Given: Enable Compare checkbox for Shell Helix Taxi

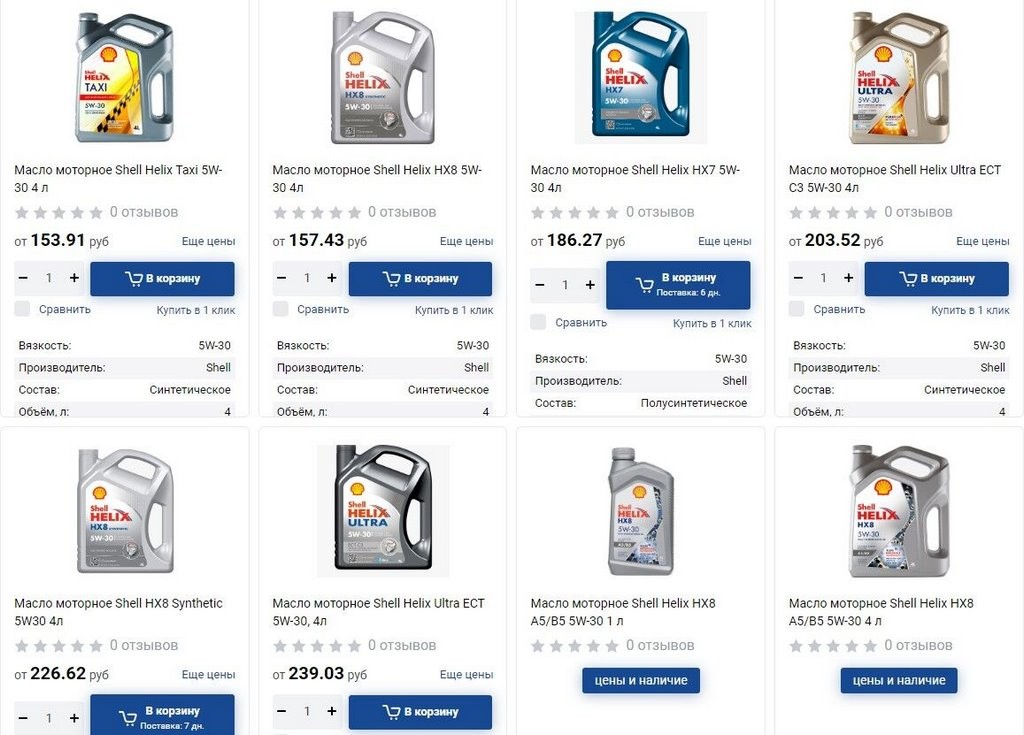Looking at the screenshot, I should (x=22, y=309).
